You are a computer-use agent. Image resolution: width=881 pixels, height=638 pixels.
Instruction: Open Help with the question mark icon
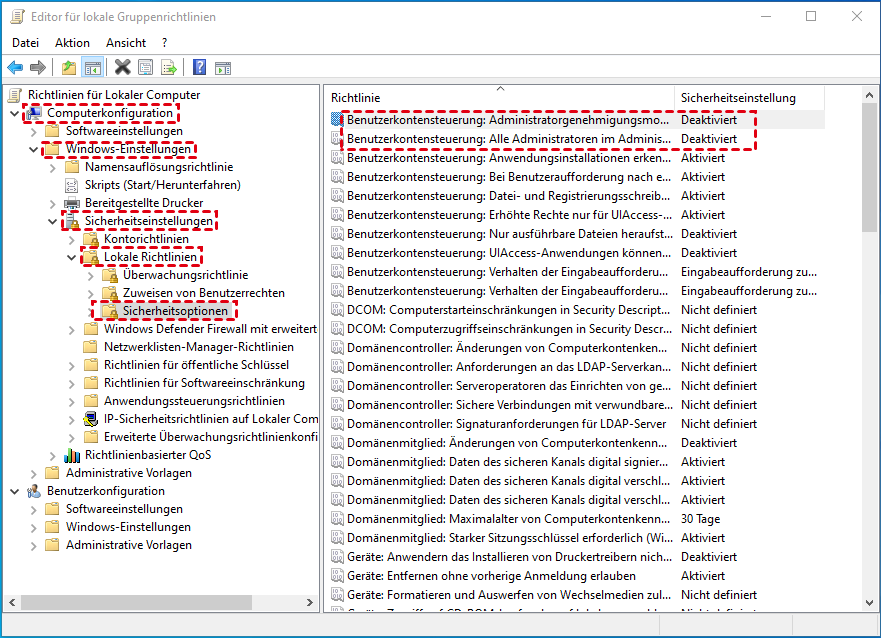199,68
